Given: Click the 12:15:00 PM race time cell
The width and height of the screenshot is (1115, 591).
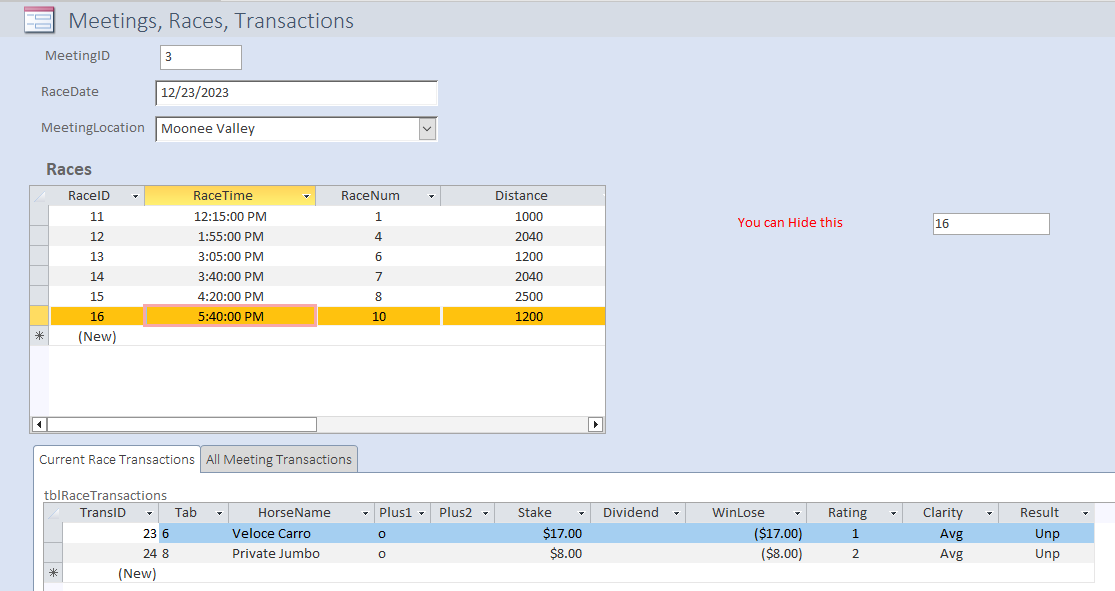Looking at the screenshot, I should click(230, 216).
